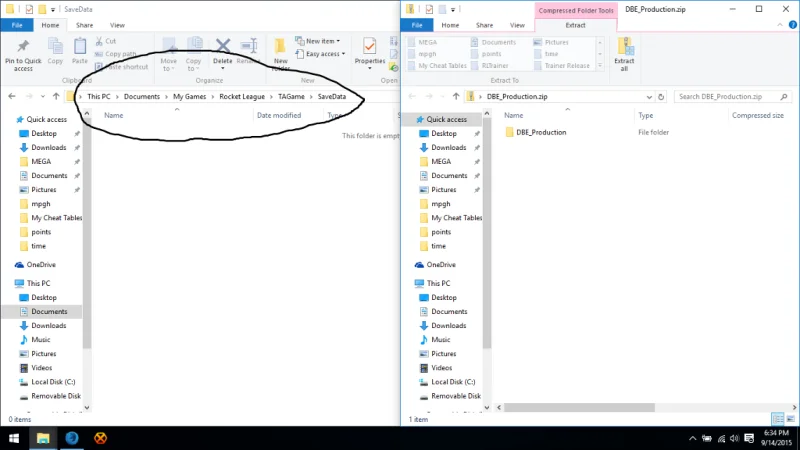The height and width of the screenshot is (450, 800).
Task: Expand address history dropdown in zip window
Action: (x=649, y=96)
